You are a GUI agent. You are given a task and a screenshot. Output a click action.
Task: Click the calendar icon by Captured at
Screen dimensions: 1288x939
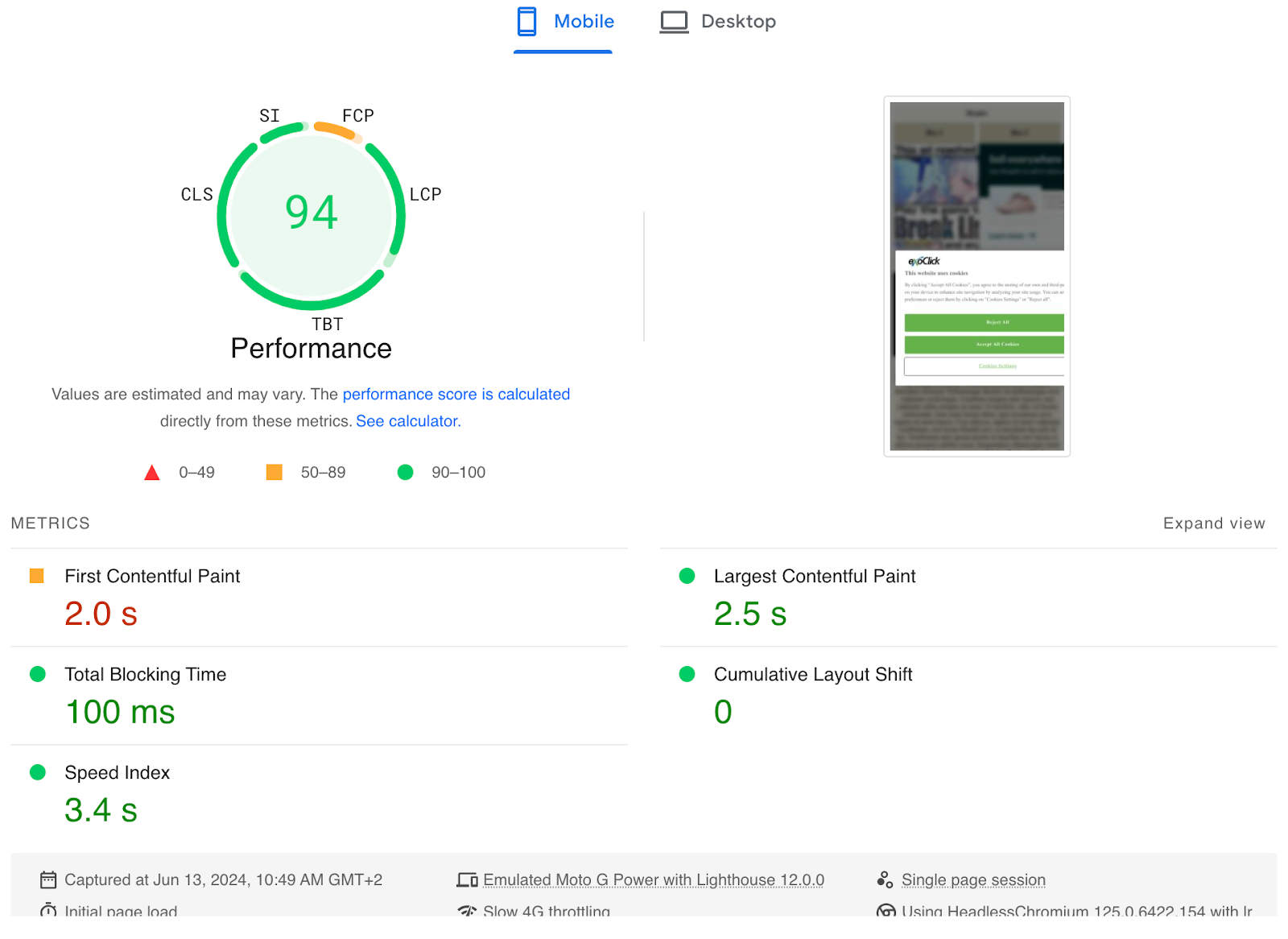(48, 880)
